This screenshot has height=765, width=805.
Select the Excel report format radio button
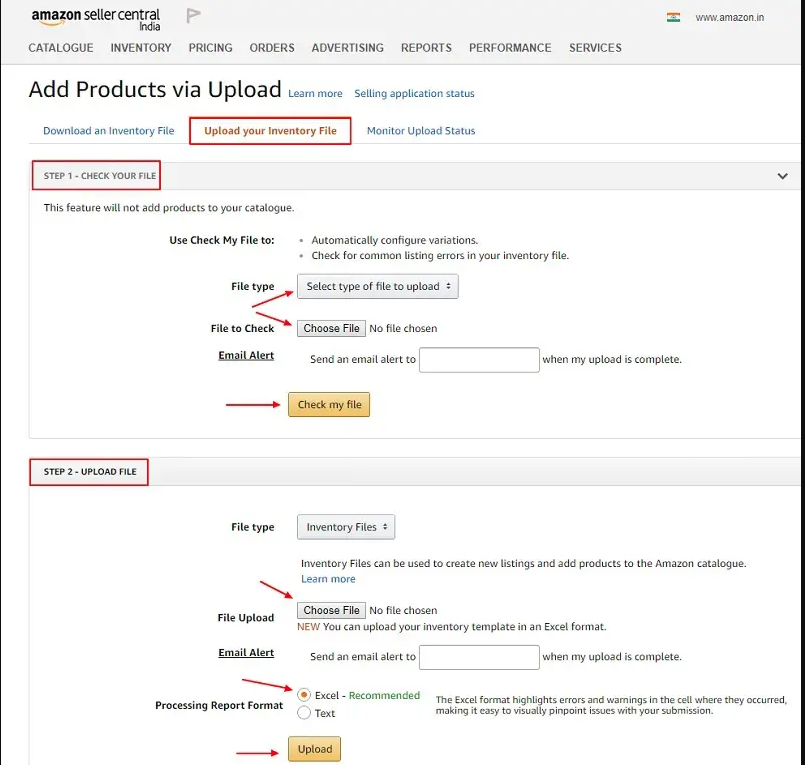(x=304, y=695)
